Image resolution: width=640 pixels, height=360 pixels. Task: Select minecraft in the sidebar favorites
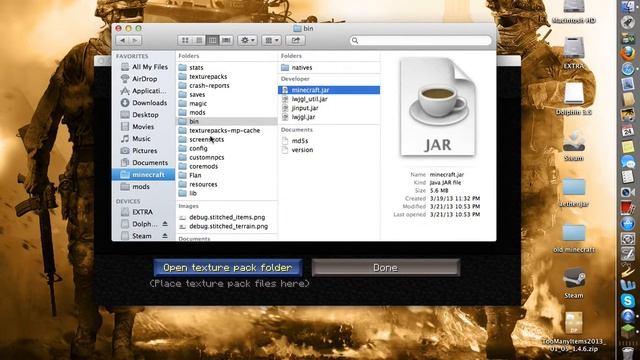(x=143, y=175)
